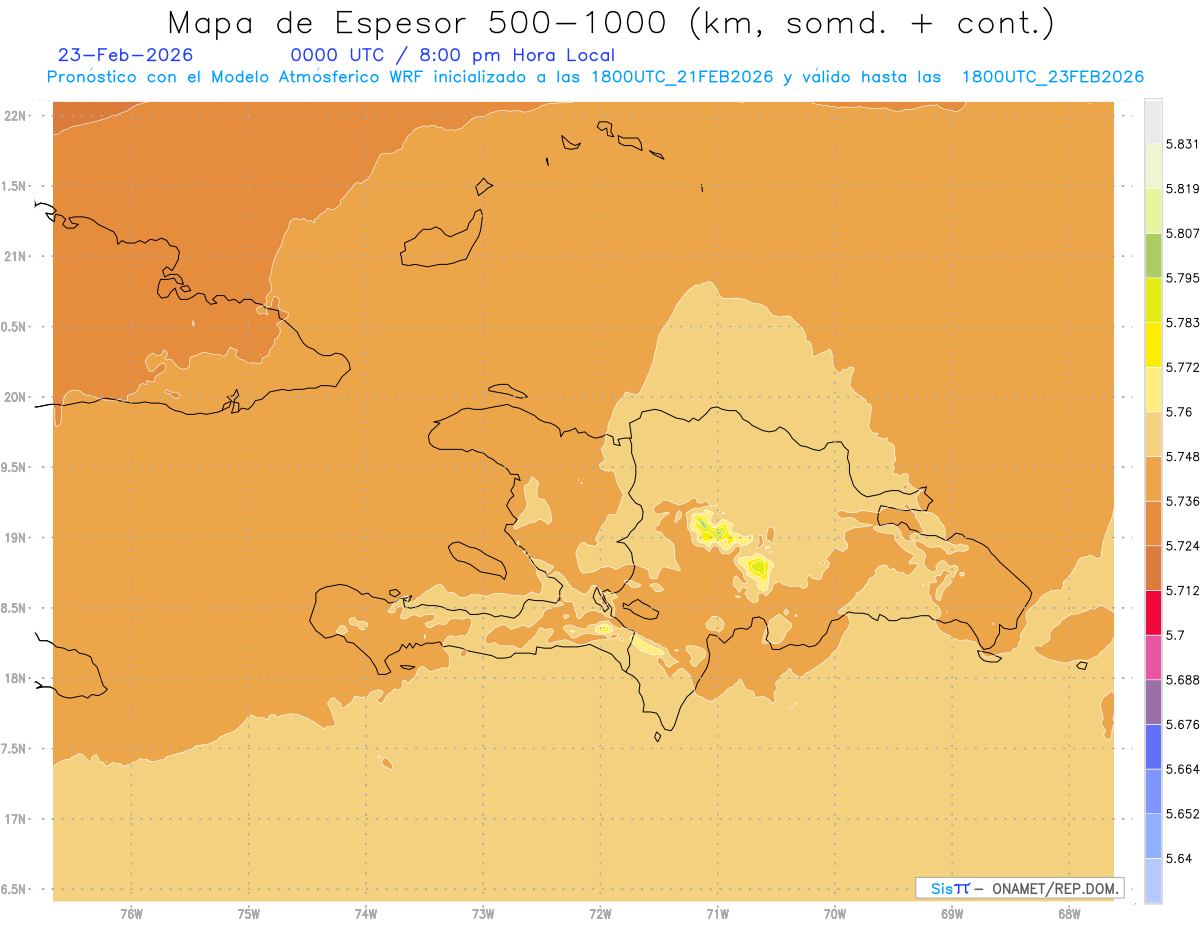
Task: Click the 6.5N latitude axis label
Action: (14, 889)
